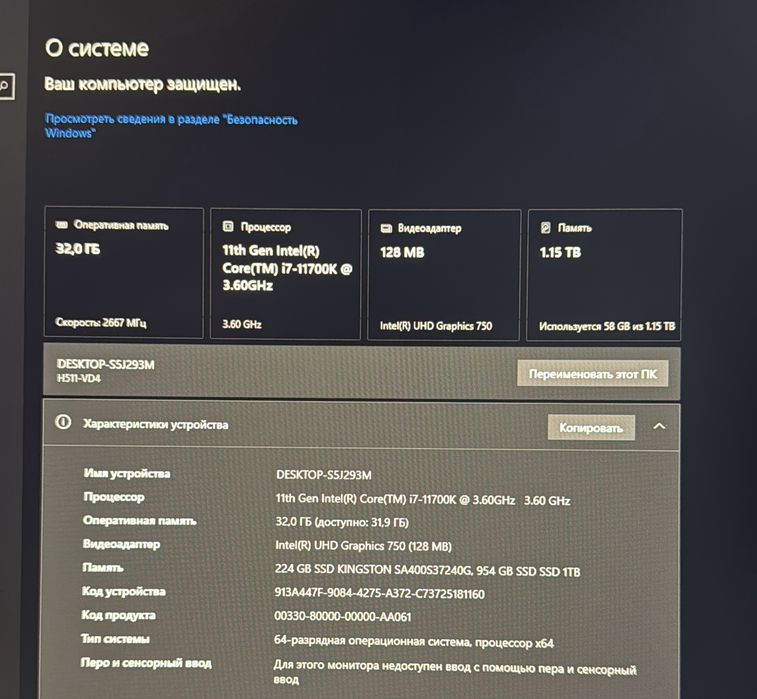Click the info icon beside Характеристики устройства

point(63,422)
